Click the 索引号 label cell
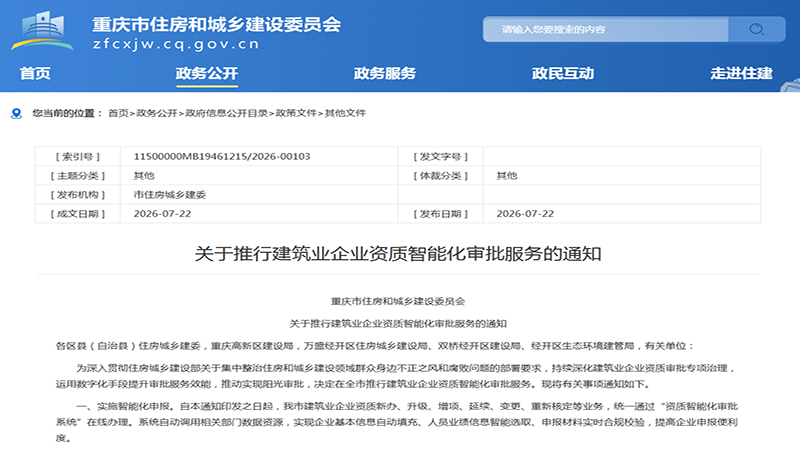This screenshot has height=450, width=800. pyautogui.click(x=78, y=157)
